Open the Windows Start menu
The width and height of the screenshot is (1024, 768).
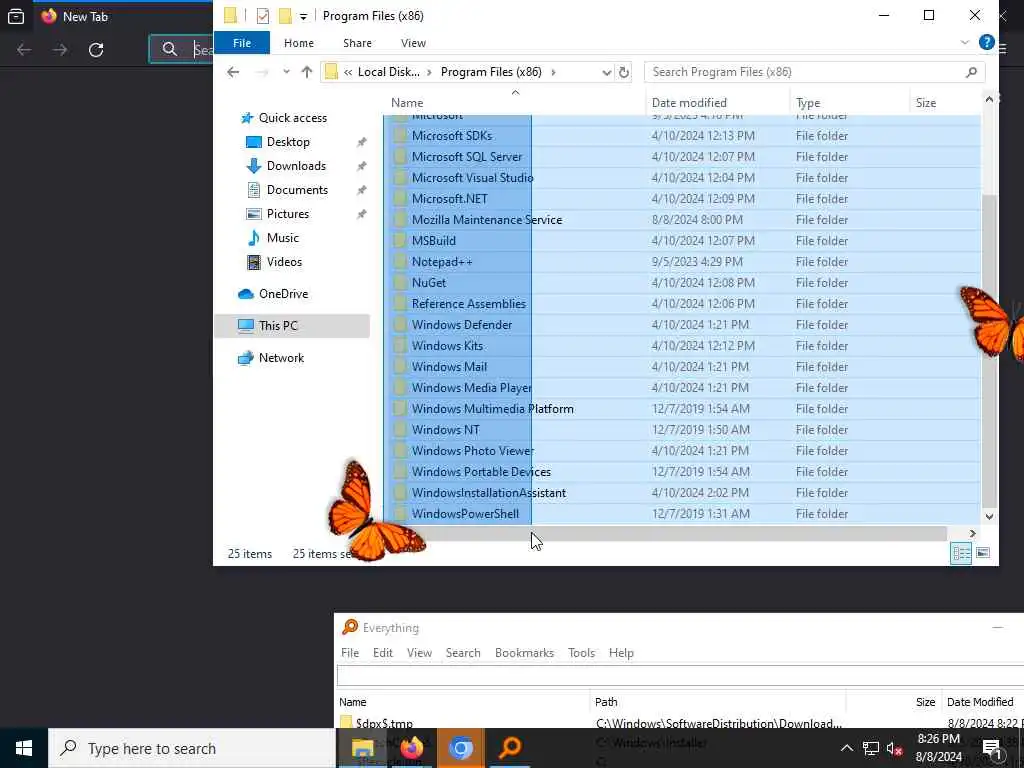point(24,748)
